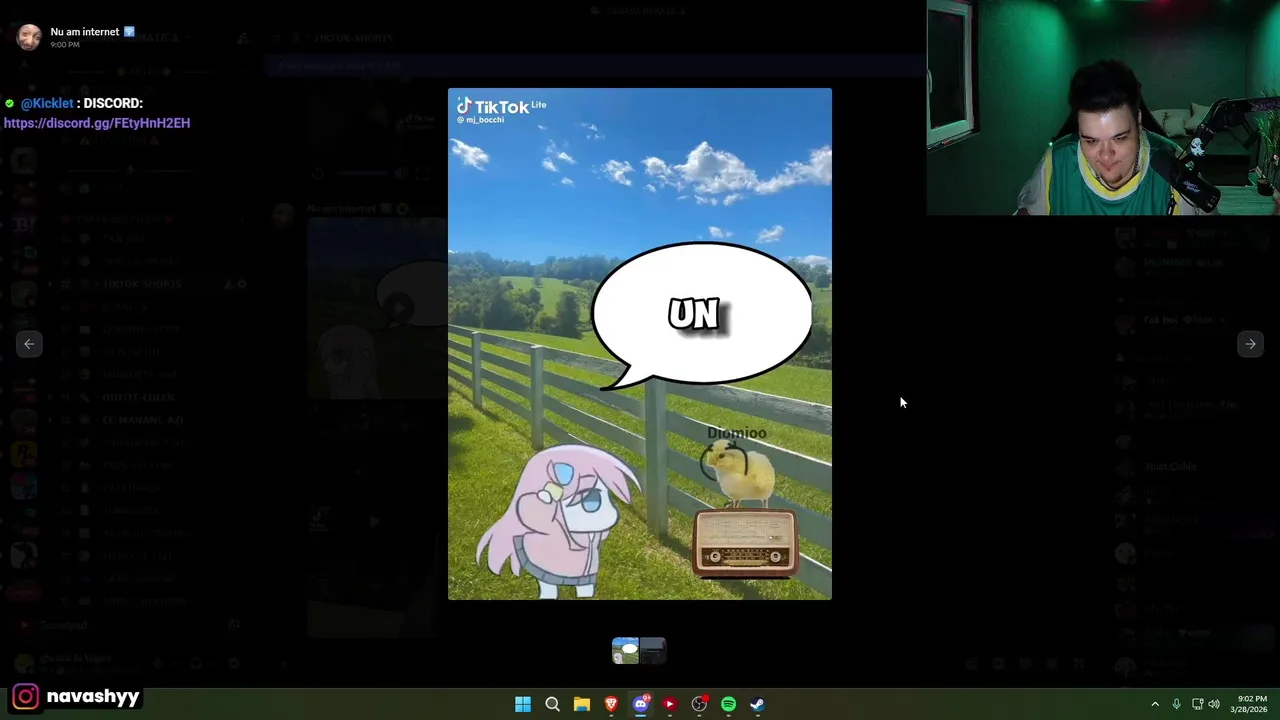The height and width of the screenshot is (720, 1280).
Task: Click the 'Nu am internet' poster name
Action: (85, 32)
